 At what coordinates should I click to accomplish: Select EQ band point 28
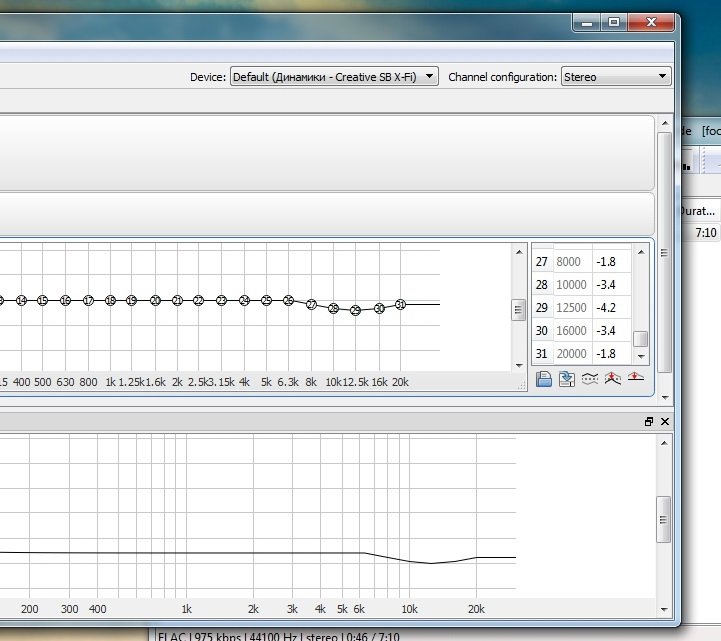[x=333, y=309]
